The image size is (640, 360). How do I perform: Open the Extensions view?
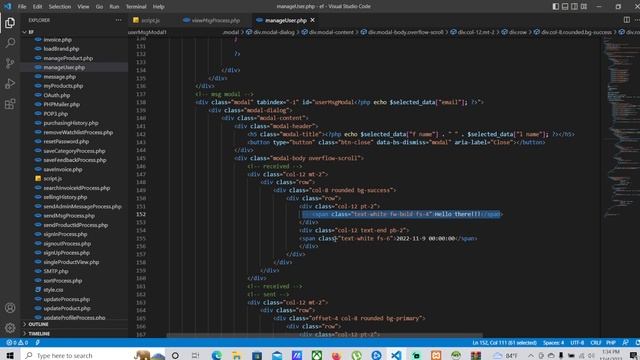(x=10, y=104)
